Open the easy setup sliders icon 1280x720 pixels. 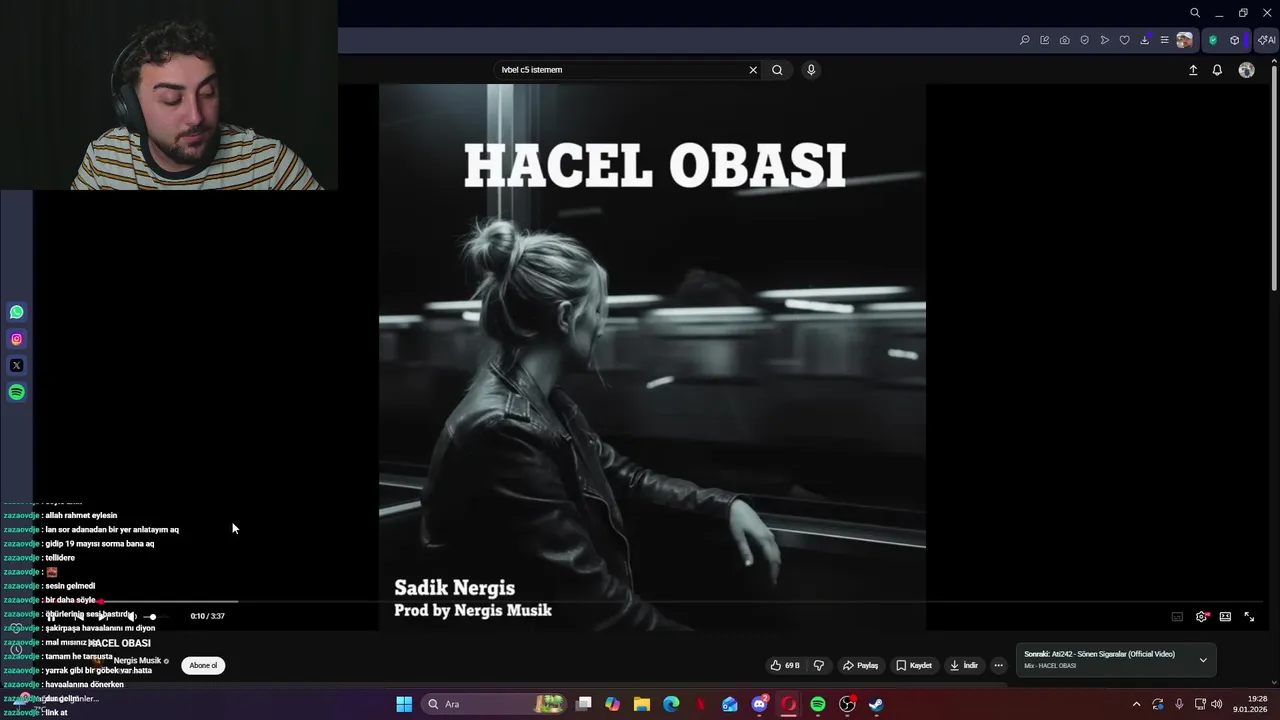pyautogui.click(x=1164, y=40)
